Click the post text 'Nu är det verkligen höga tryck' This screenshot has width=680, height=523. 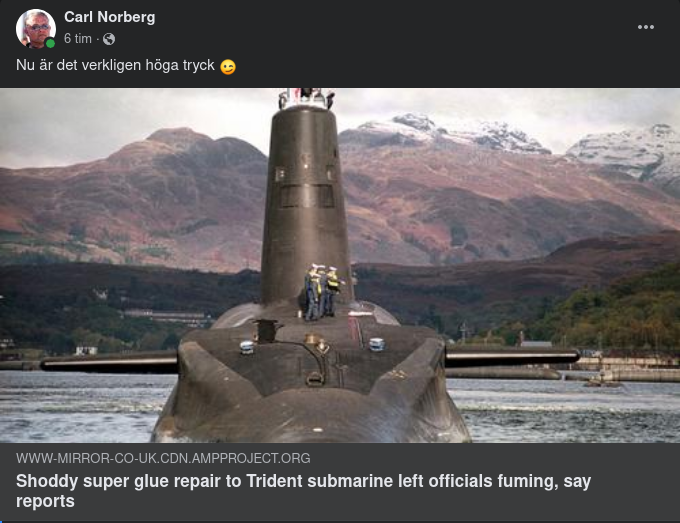[115, 65]
